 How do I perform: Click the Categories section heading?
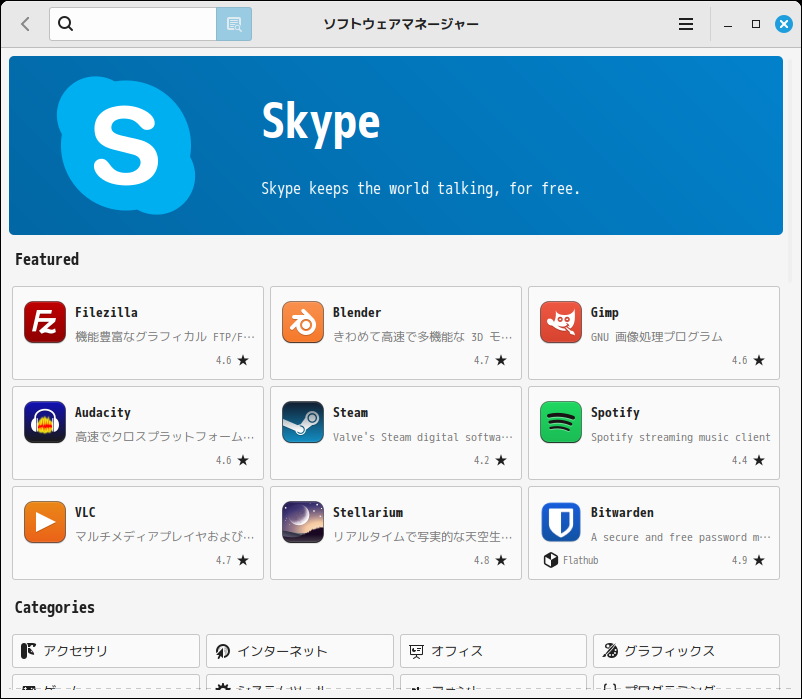[x=55, y=607]
